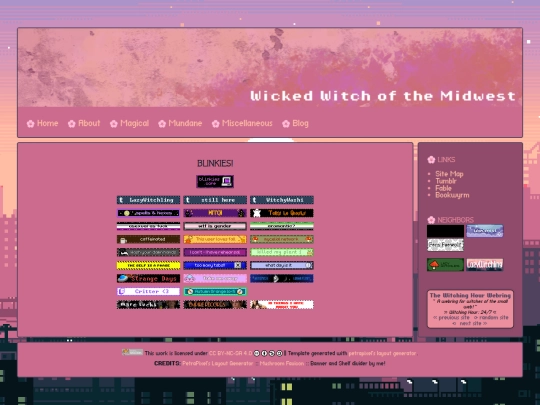Screen dimensions: 540x405
Task: Click the 'mycelial network' mushroom blinkie
Action: [282, 239]
